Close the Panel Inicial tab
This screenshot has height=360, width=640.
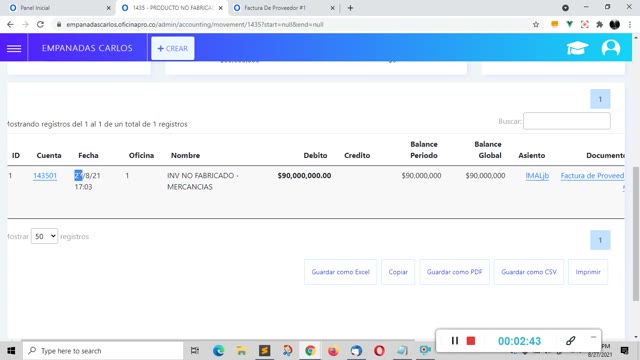coord(108,8)
